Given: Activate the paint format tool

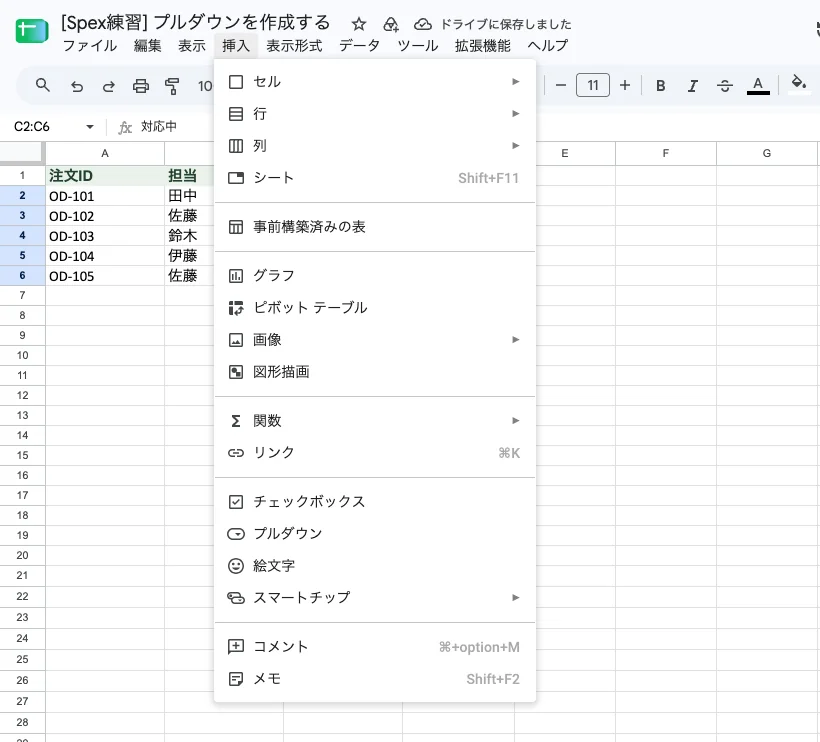Looking at the screenshot, I should click(172, 86).
